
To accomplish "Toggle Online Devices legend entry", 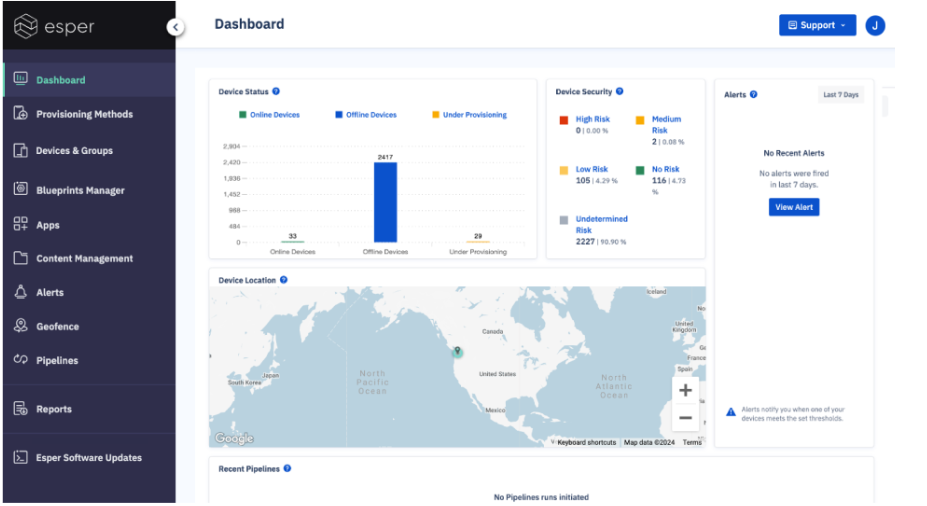I will [x=269, y=115].
